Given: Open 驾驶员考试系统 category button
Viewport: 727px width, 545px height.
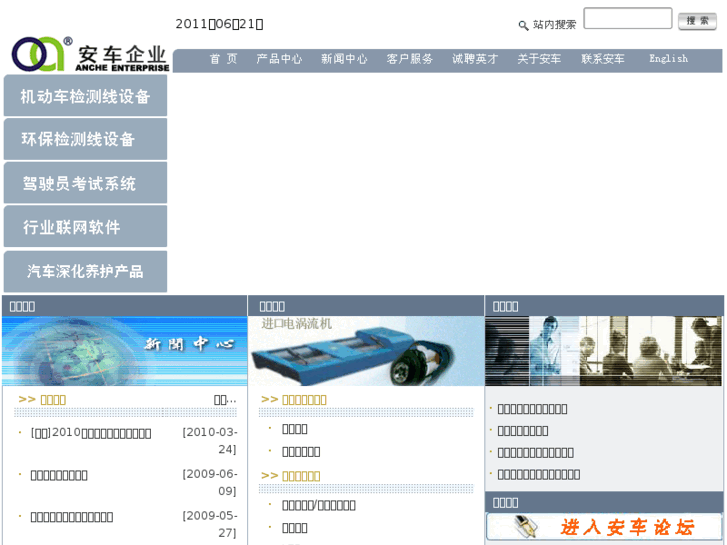Looking at the screenshot, I should click(85, 183).
